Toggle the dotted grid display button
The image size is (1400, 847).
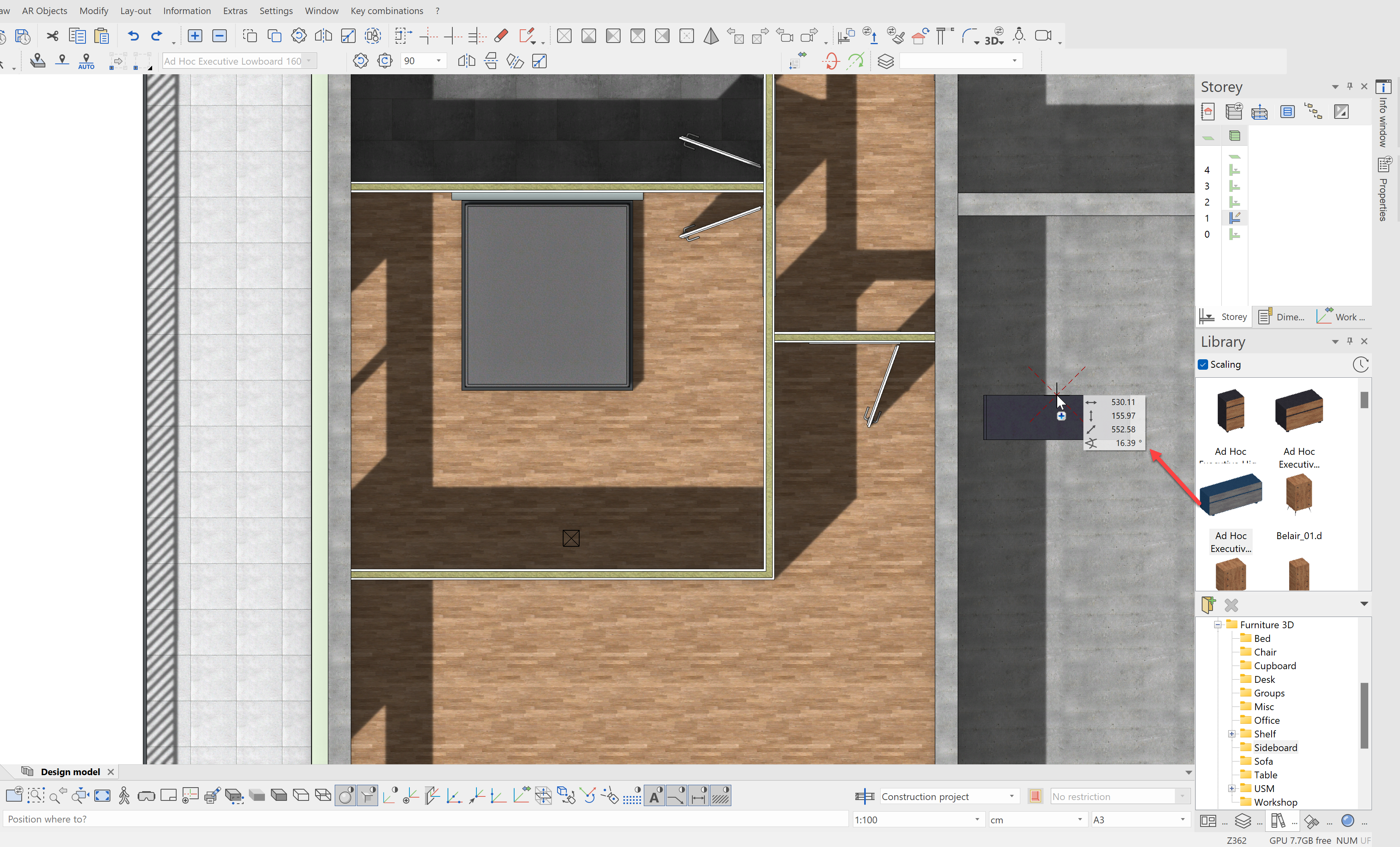click(x=633, y=796)
